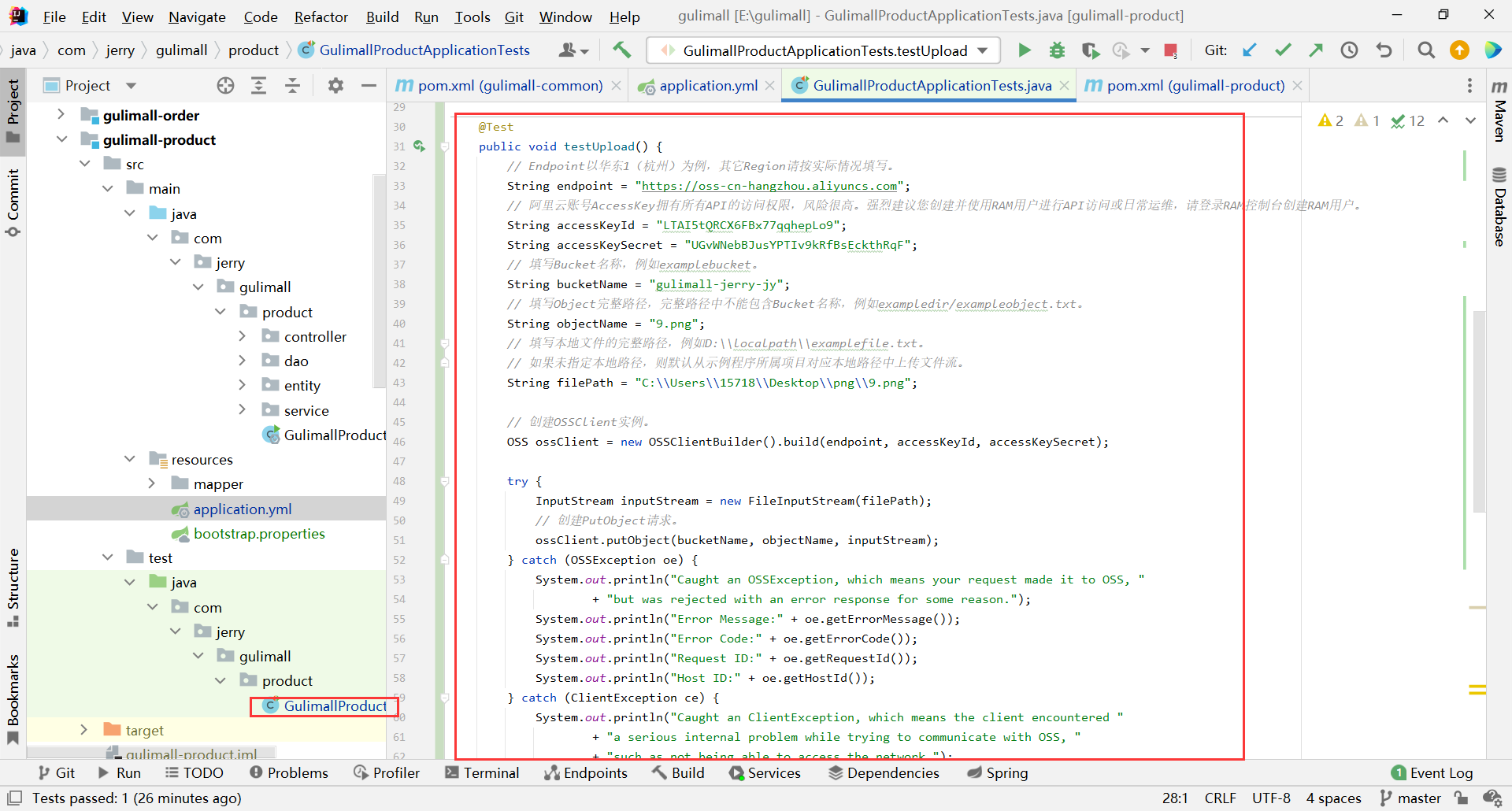Open Search Everywhere magnifier icon

[x=1425, y=50]
